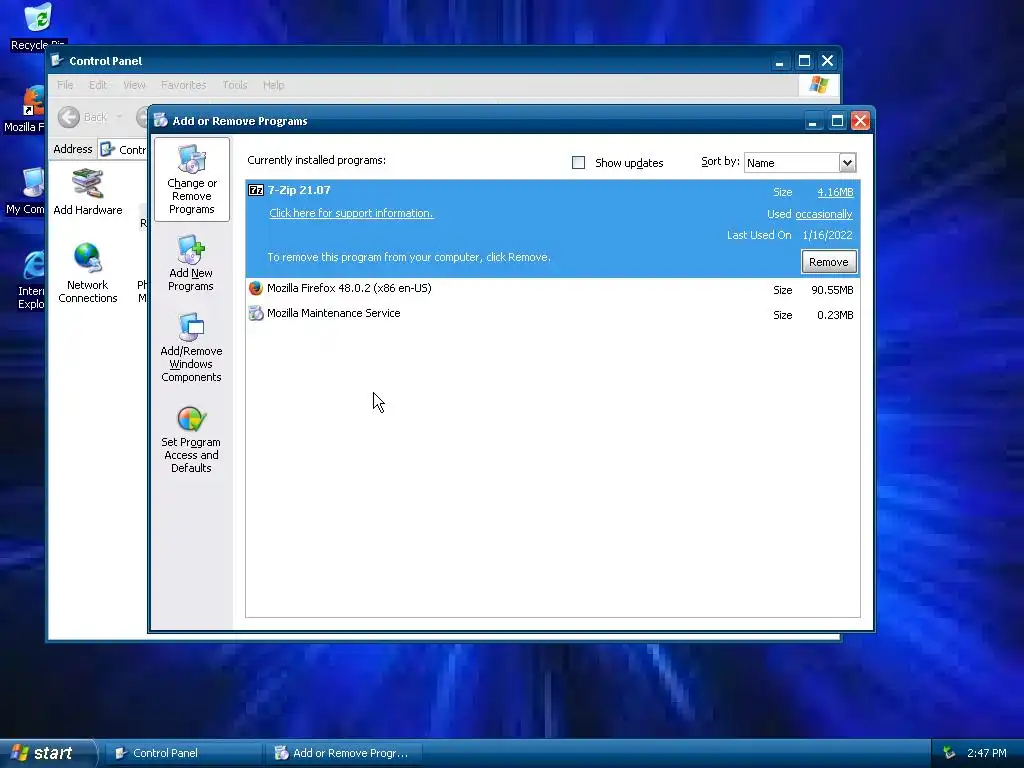The image size is (1024, 768).
Task: Minimize the Control Panel window
Action: click(779, 61)
